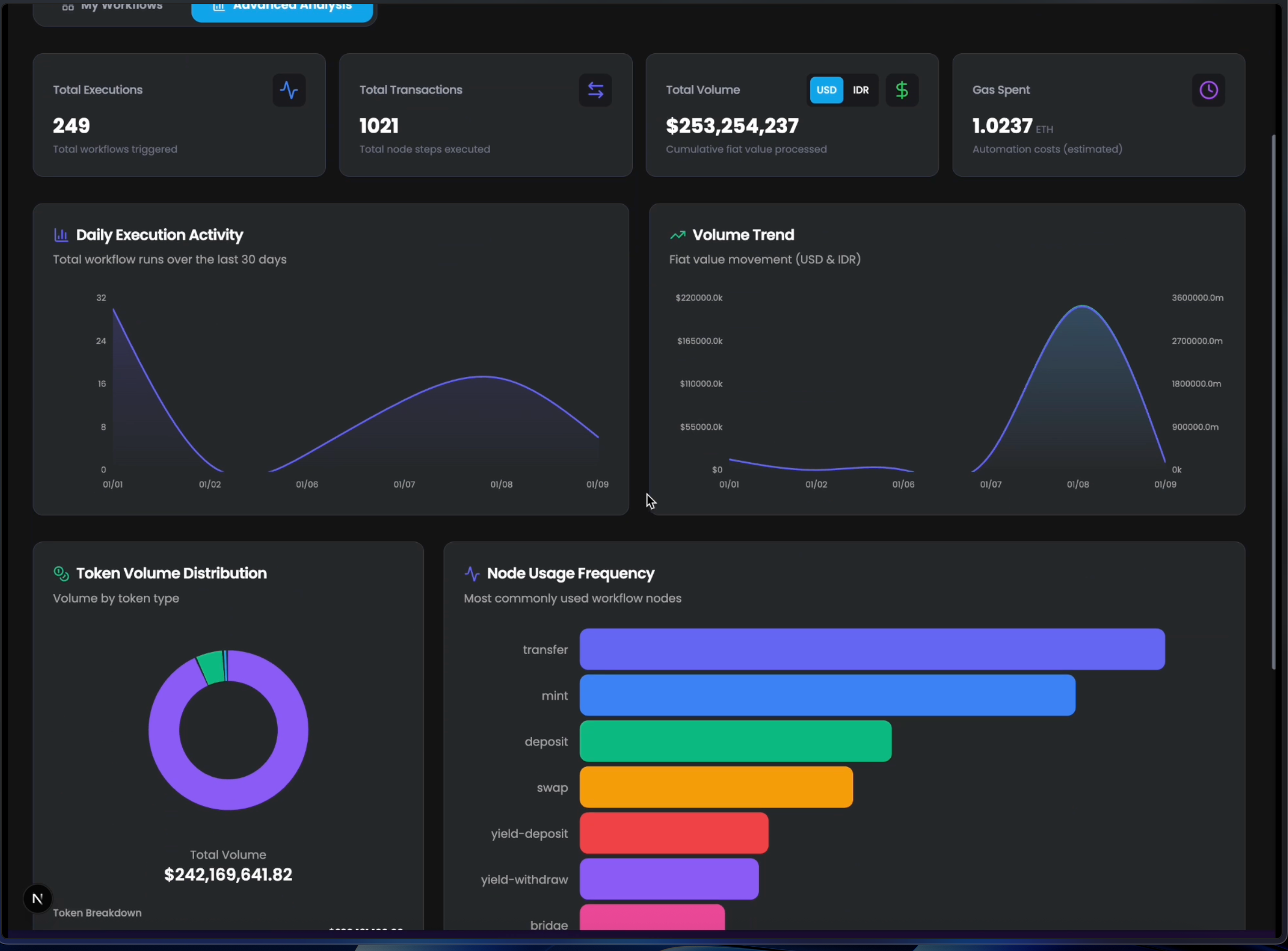1288x951 pixels.
Task: Click the Volume Trend rising arrow icon
Action: pyautogui.click(x=678, y=235)
